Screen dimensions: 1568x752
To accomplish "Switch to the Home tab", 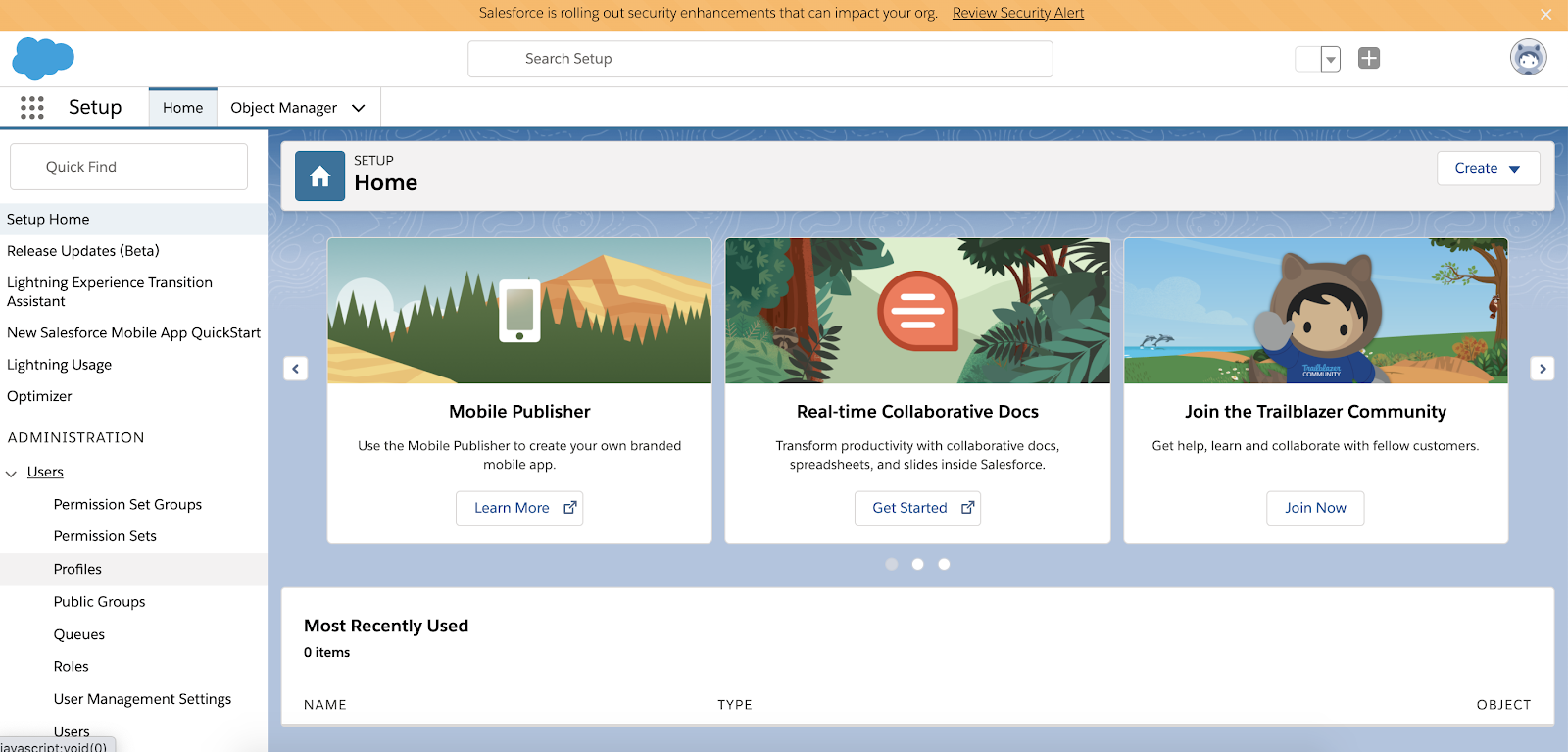I will pos(183,108).
